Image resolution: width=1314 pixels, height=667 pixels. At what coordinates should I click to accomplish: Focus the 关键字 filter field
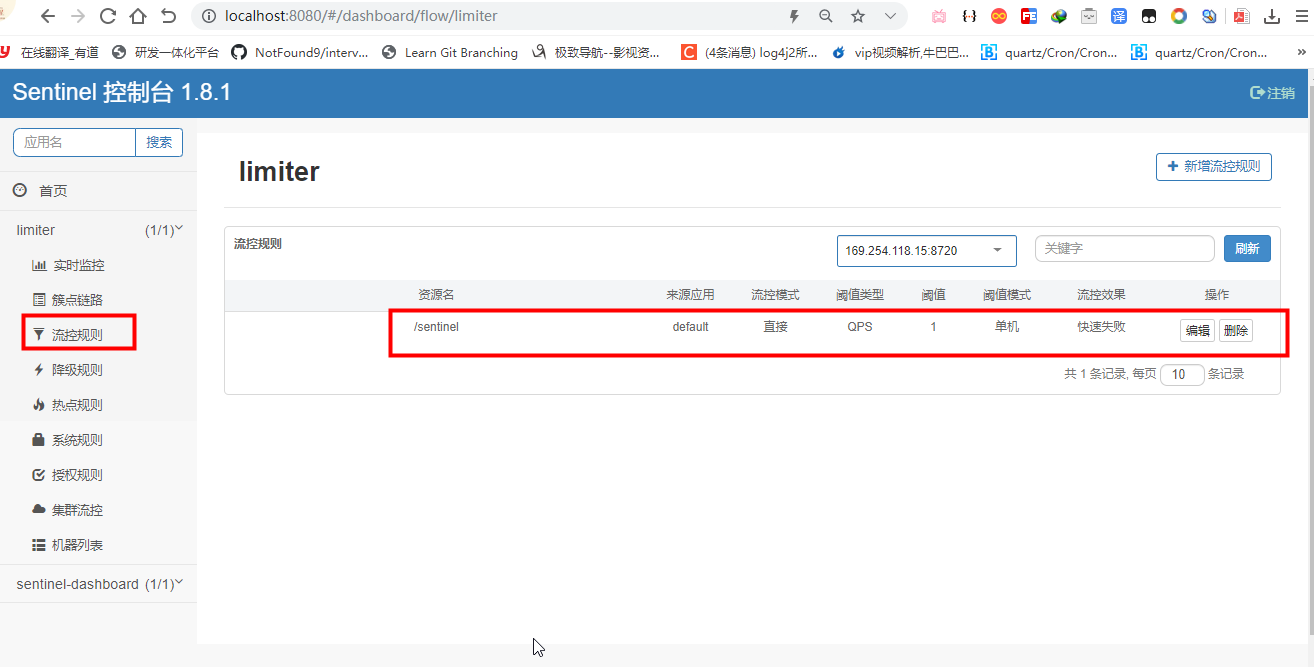click(x=1124, y=248)
